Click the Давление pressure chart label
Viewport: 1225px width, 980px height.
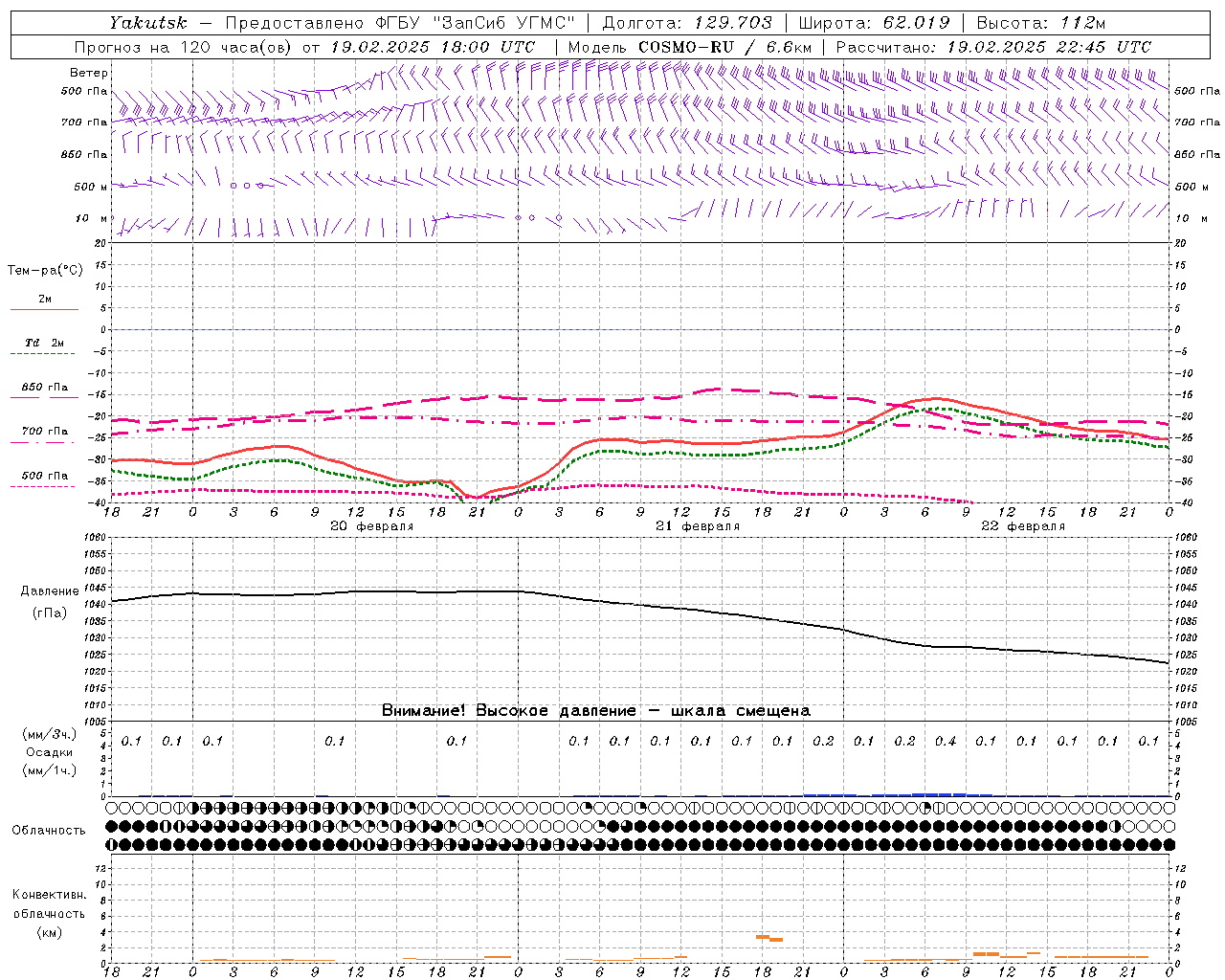tap(50, 591)
